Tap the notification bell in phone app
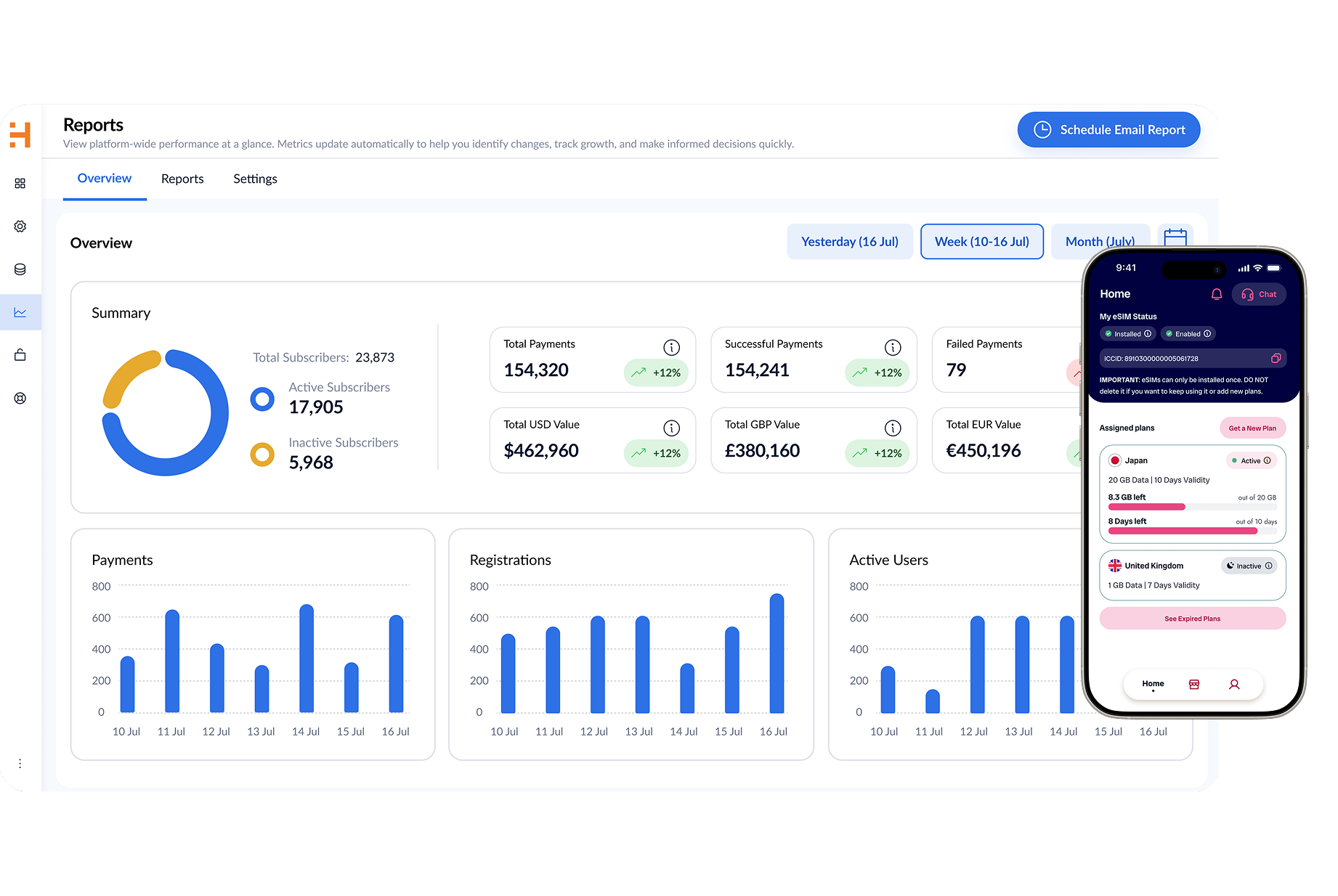 [1217, 294]
